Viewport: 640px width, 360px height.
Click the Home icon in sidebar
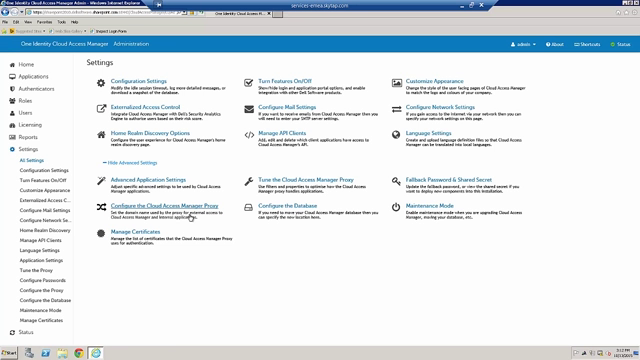12,64
